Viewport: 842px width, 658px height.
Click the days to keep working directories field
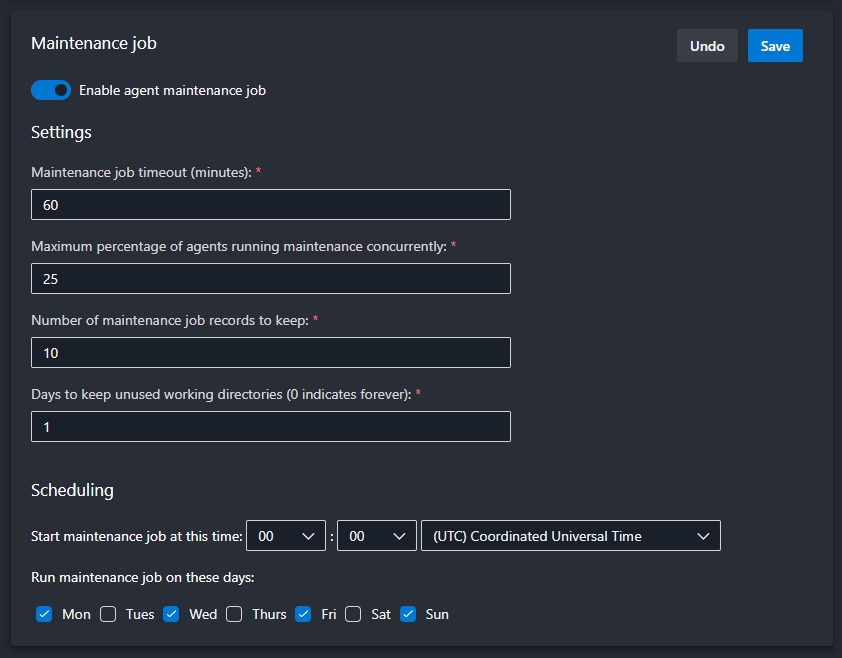[271, 427]
